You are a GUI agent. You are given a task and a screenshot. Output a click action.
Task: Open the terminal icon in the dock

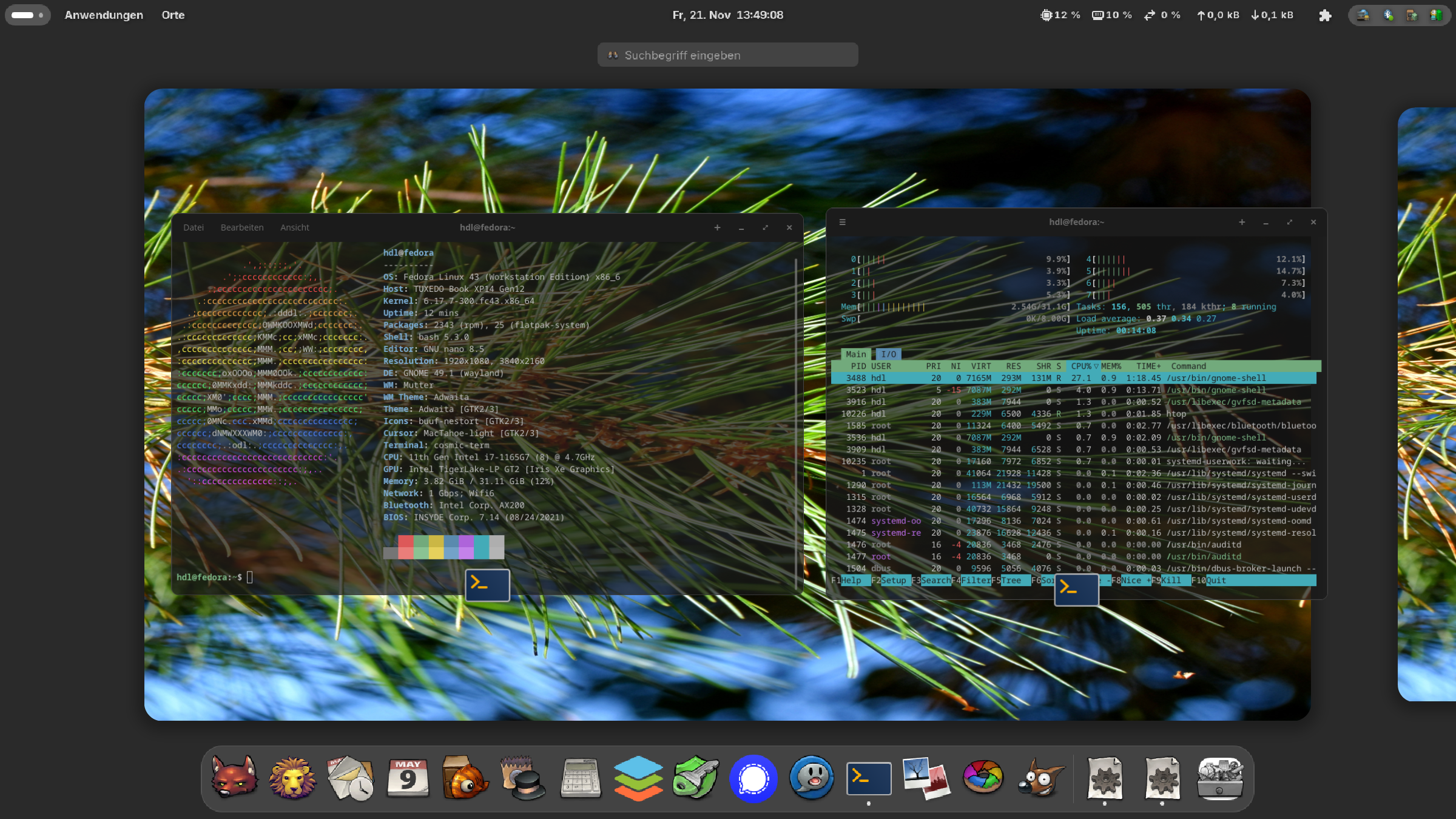(x=869, y=777)
